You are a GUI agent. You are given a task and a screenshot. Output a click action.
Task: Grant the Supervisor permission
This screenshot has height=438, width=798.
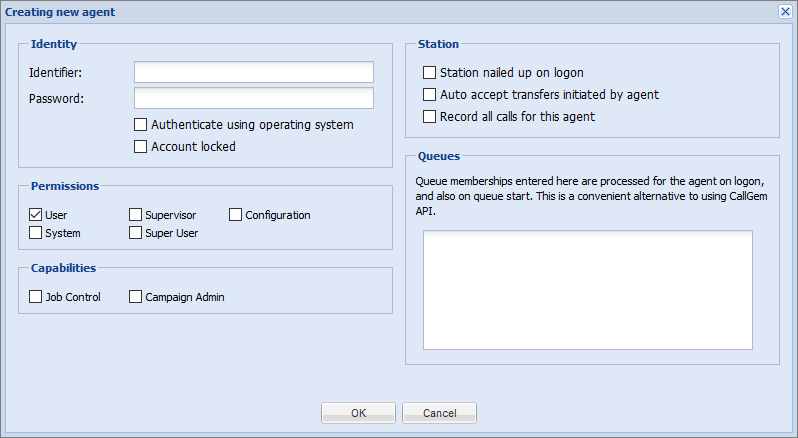[135, 215]
